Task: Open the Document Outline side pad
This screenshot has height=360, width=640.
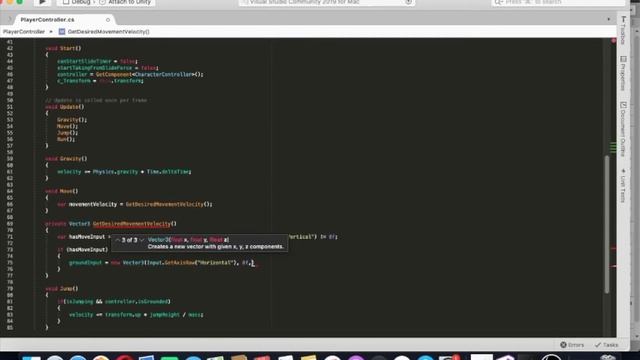Action: point(623,129)
